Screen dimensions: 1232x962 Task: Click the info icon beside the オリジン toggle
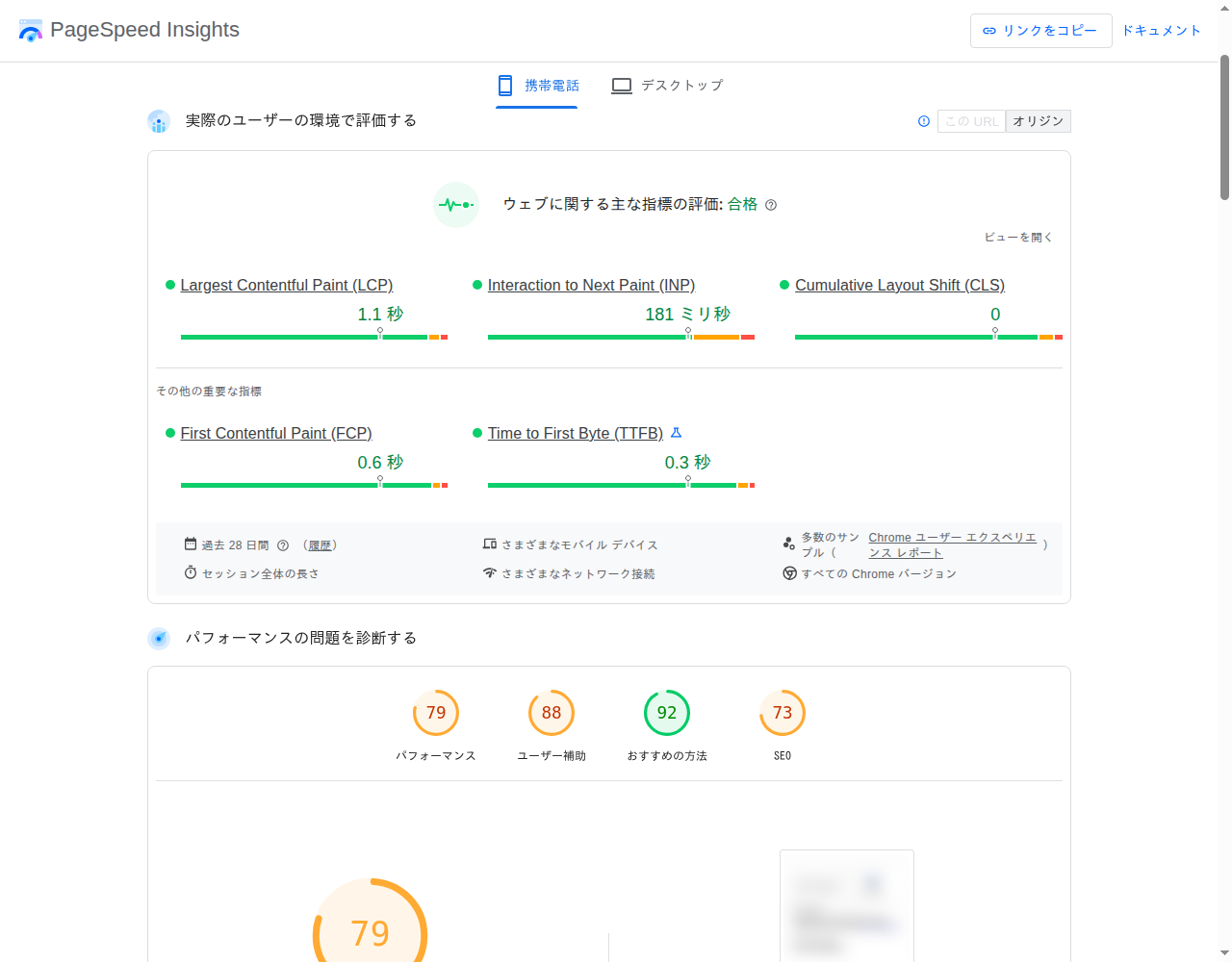pyautogui.click(x=923, y=121)
